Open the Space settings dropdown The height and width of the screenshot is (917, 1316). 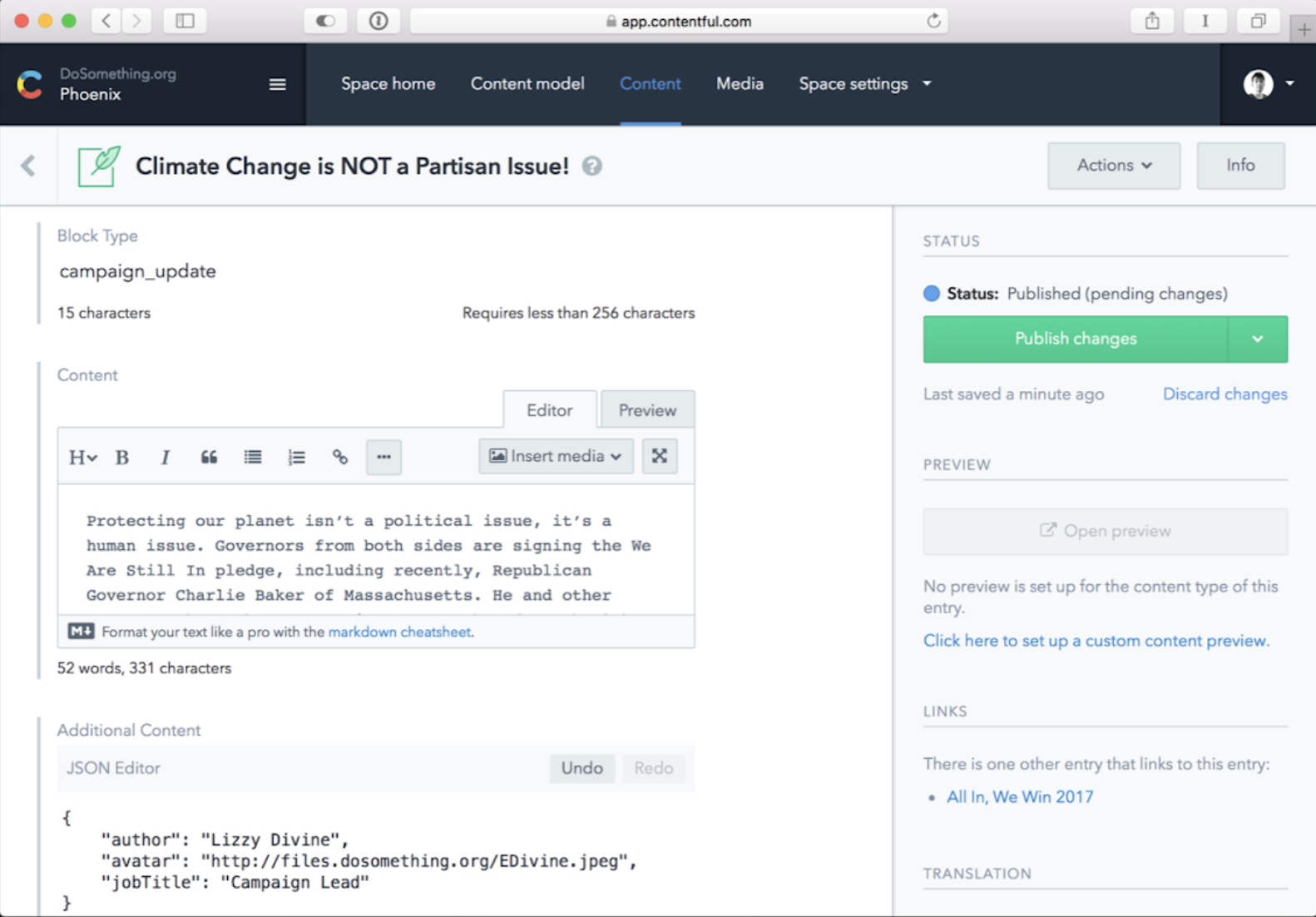865,84
